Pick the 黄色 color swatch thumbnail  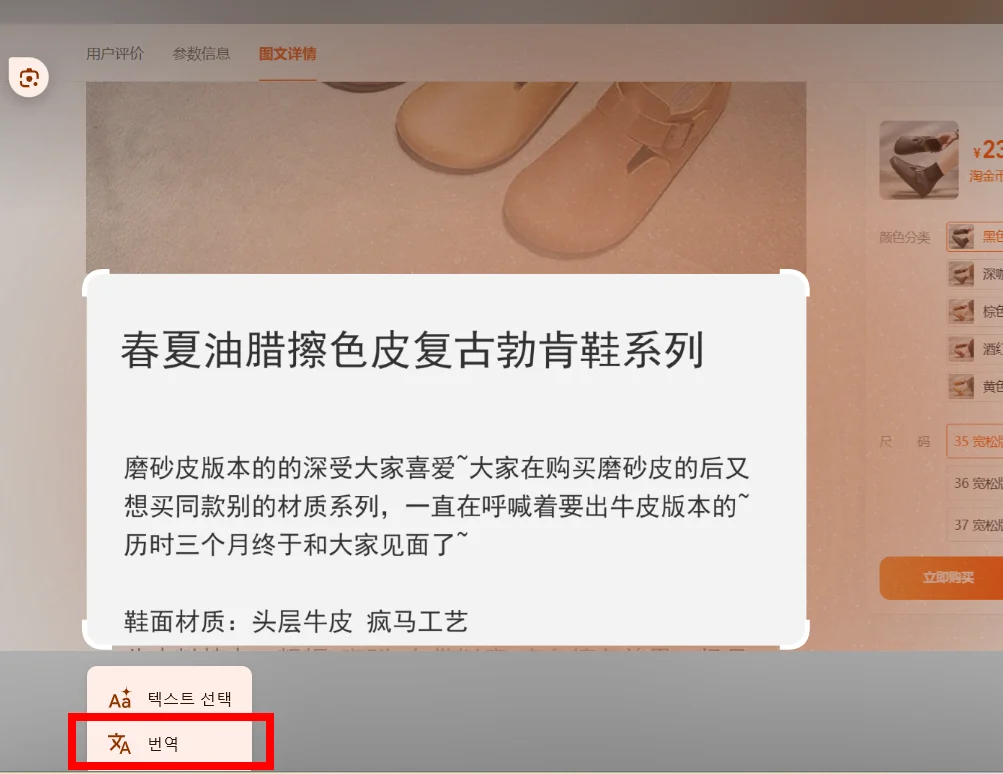pyautogui.click(x=961, y=386)
